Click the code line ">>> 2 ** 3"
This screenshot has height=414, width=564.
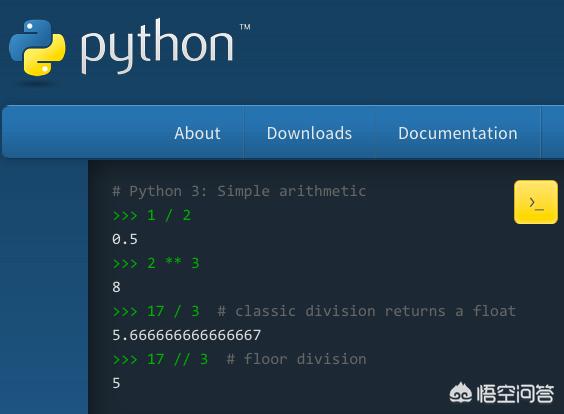click(156, 263)
